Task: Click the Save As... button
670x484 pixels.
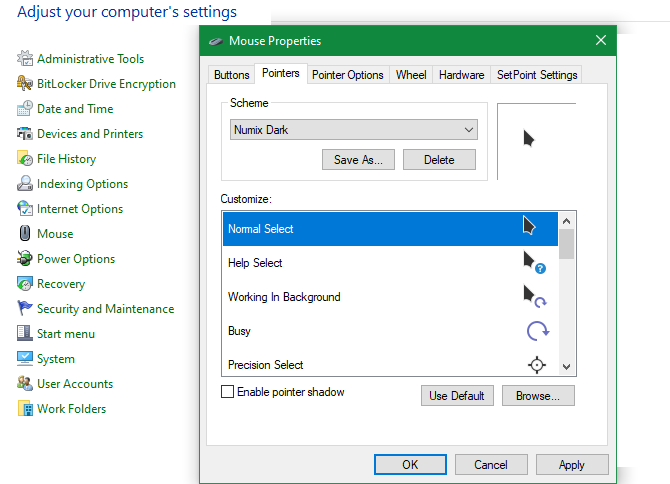Action: click(x=358, y=159)
